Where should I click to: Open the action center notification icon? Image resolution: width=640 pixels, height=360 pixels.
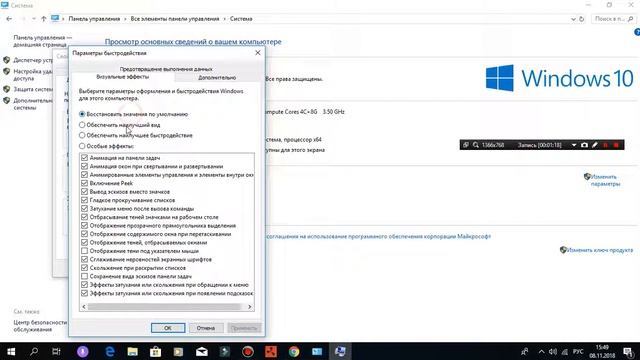tap(629, 351)
